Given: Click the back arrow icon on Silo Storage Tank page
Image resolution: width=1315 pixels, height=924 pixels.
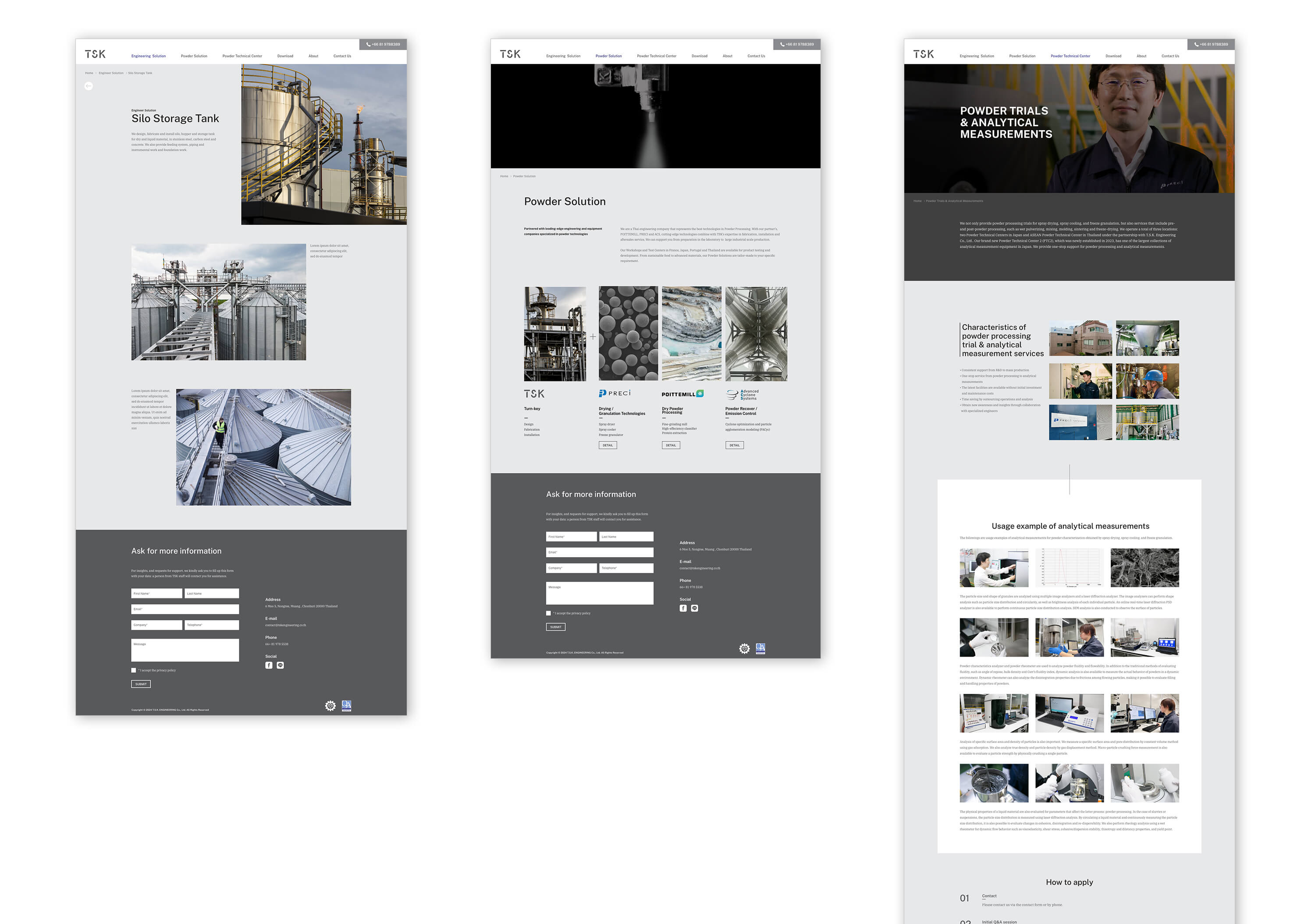Looking at the screenshot, I should (88, 86).
